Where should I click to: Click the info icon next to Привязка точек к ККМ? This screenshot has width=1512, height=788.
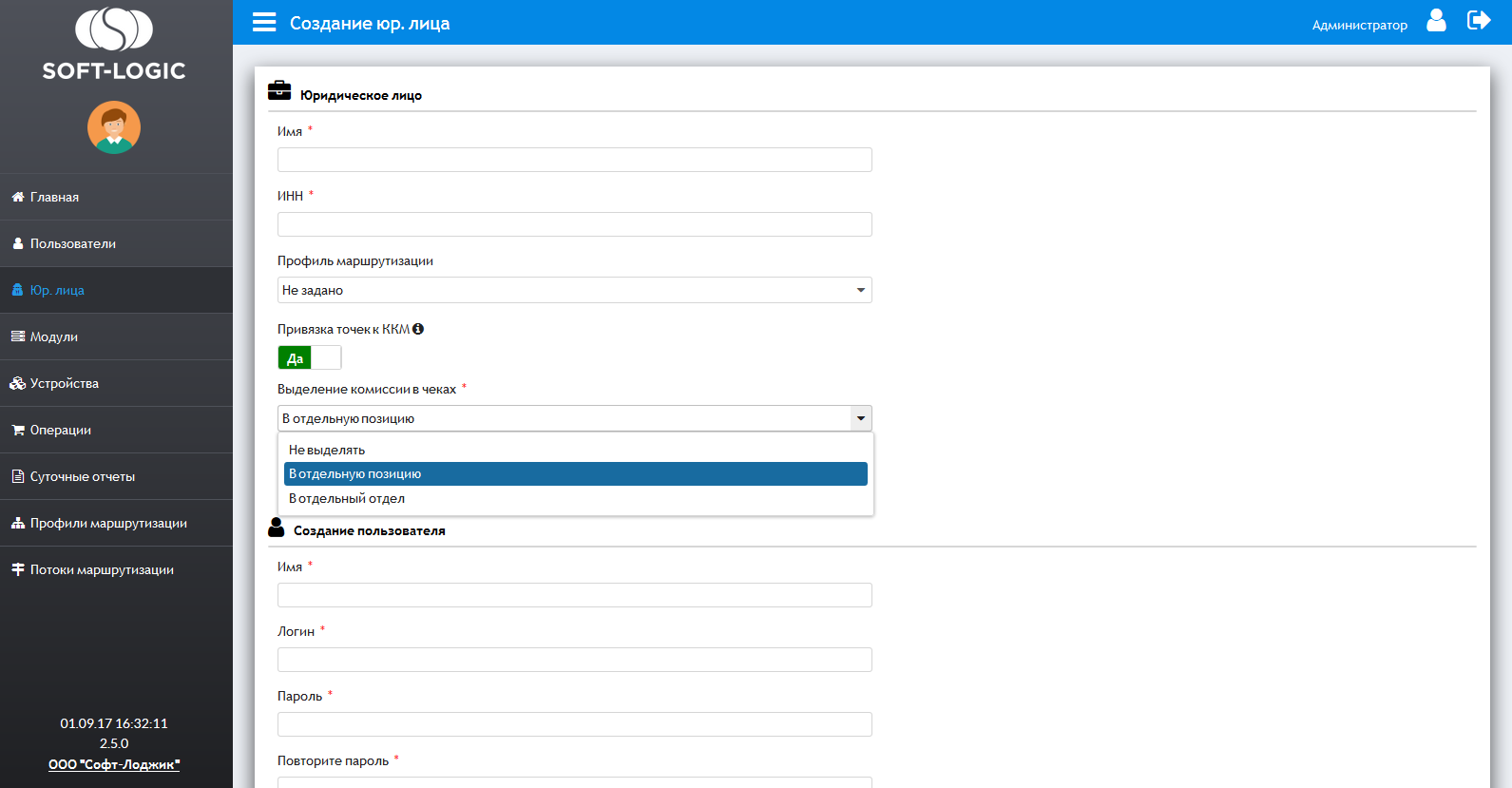click(x=418, y=329)
